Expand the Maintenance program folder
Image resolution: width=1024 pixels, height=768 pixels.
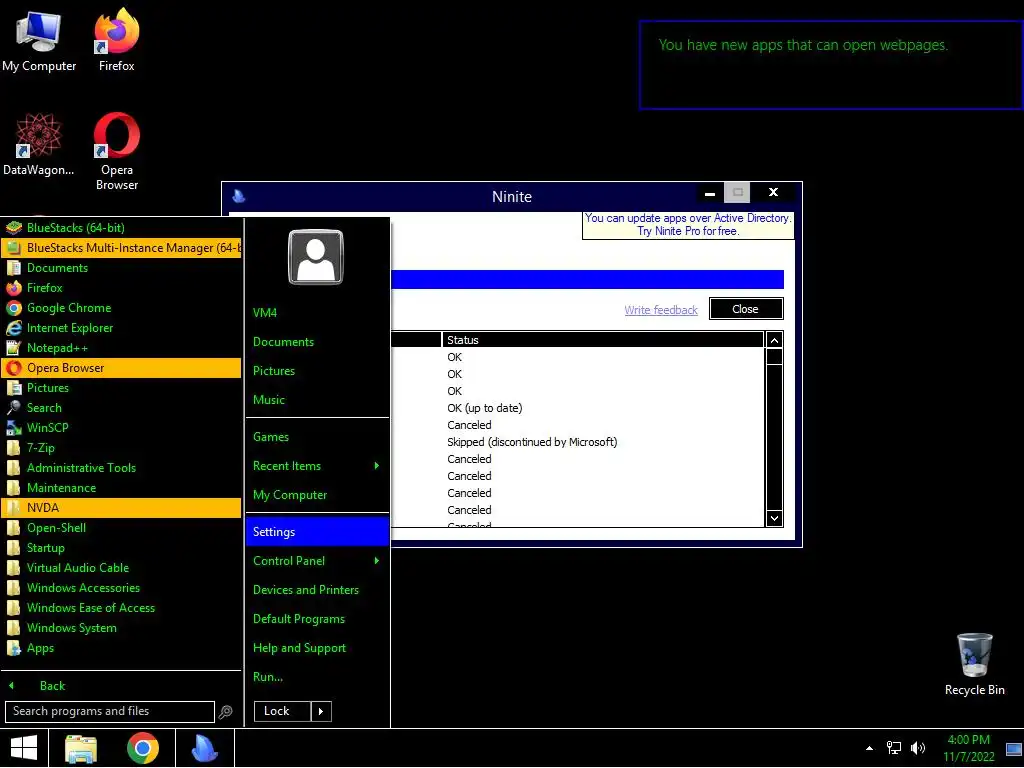121,488
